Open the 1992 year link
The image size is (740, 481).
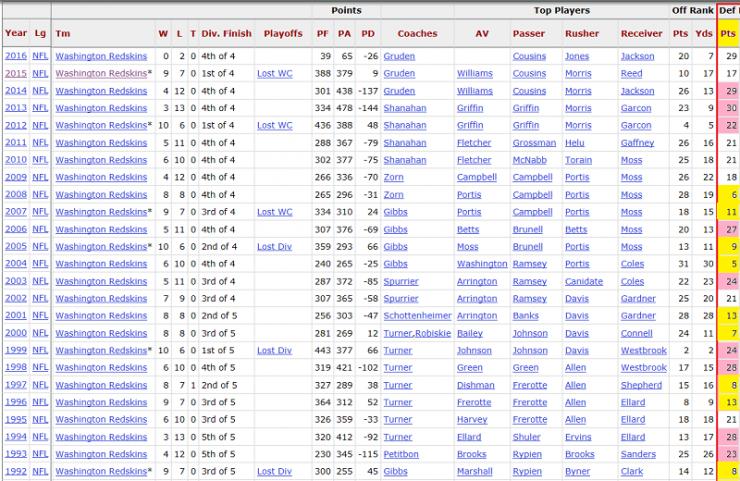(x=16, y=472)
